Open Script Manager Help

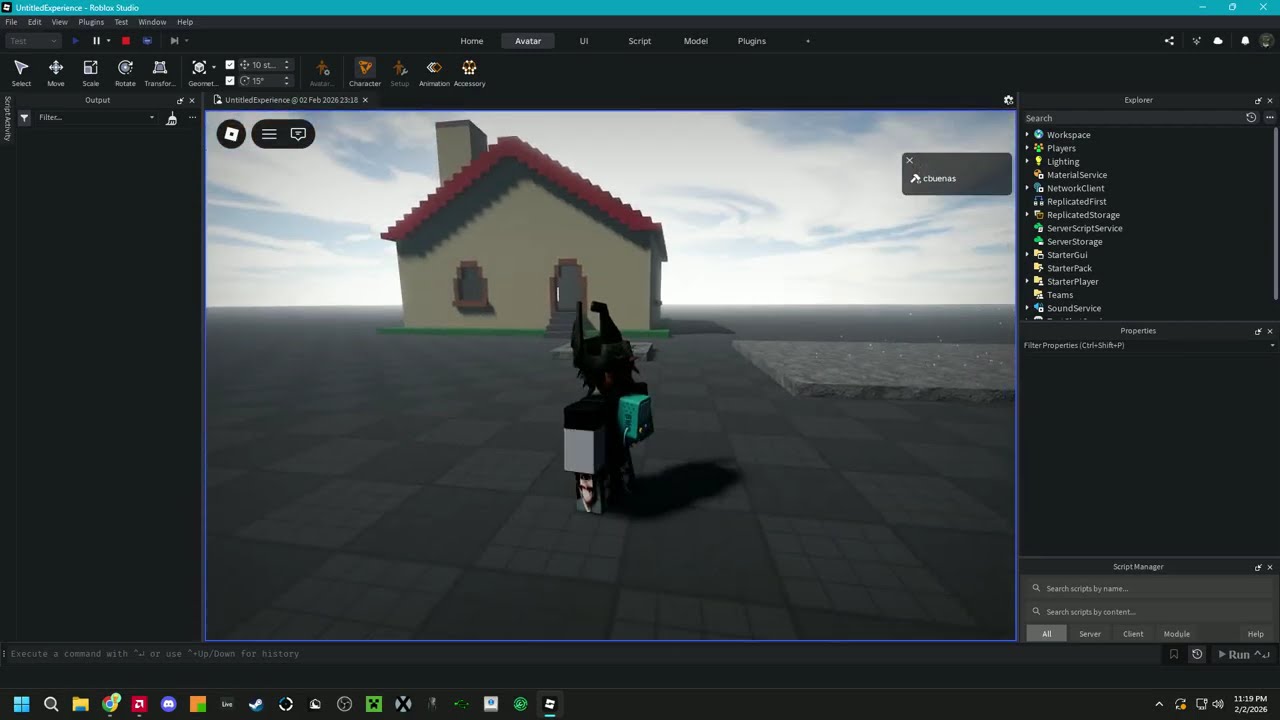coord(1256,634)
